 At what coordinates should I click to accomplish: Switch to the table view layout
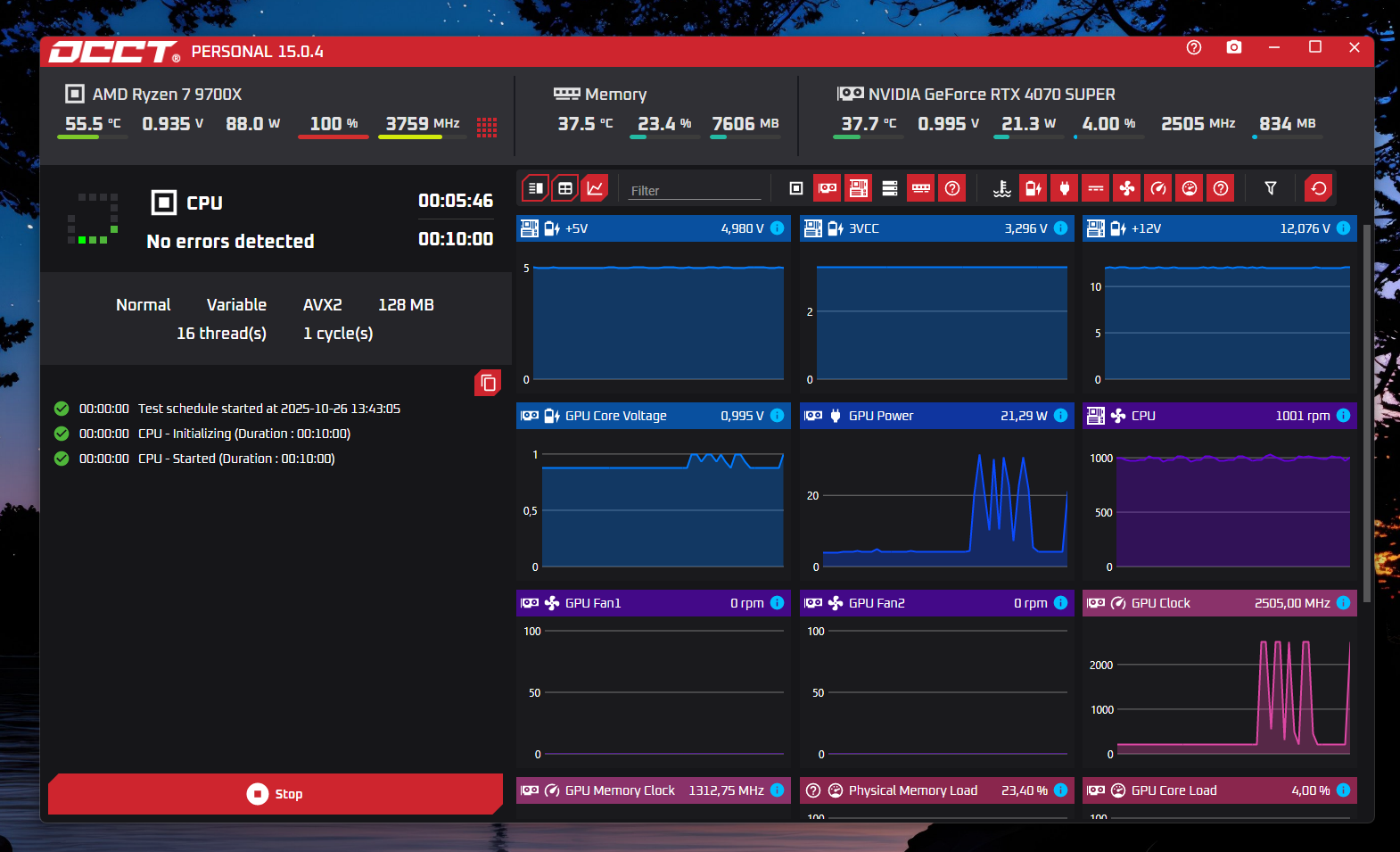pyautogui.click(x=565, y=188)
